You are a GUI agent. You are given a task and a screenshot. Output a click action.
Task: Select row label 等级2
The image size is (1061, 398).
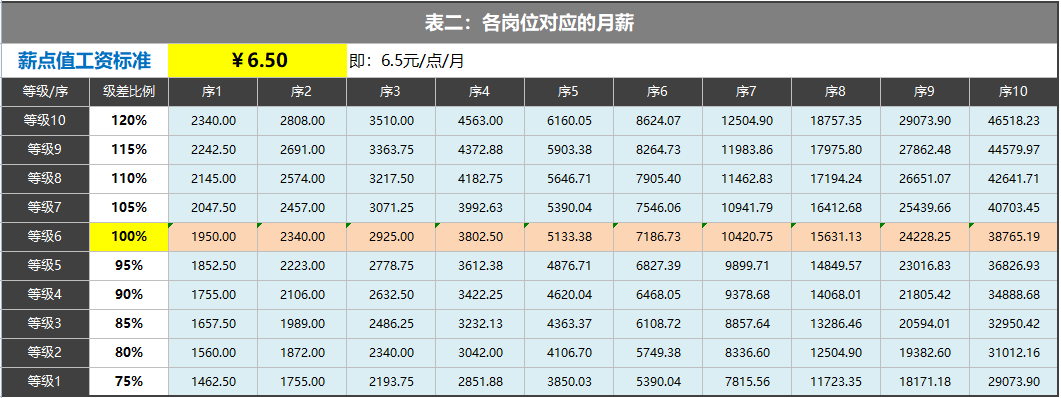[x=45, y=353]
